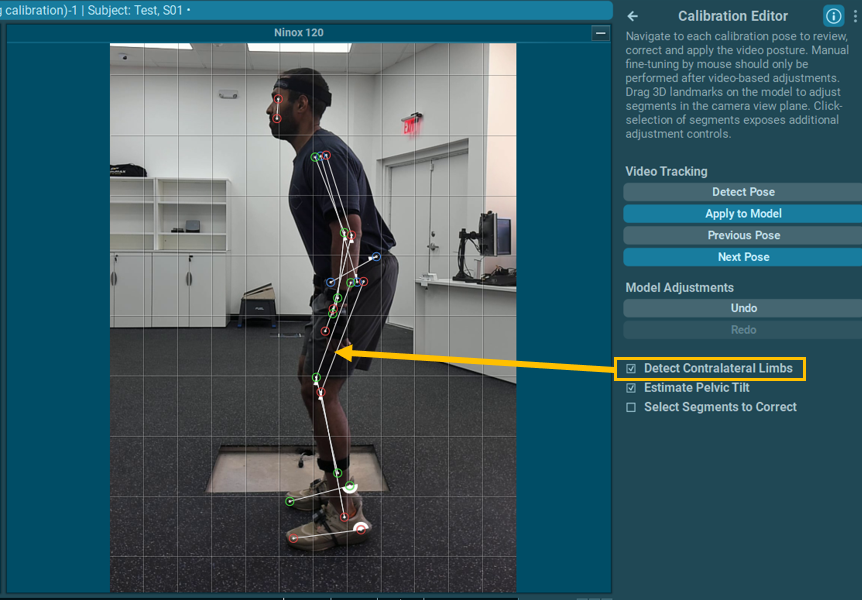
Task: Select the blue landmark near the back hip
Action: pos(375,258)
